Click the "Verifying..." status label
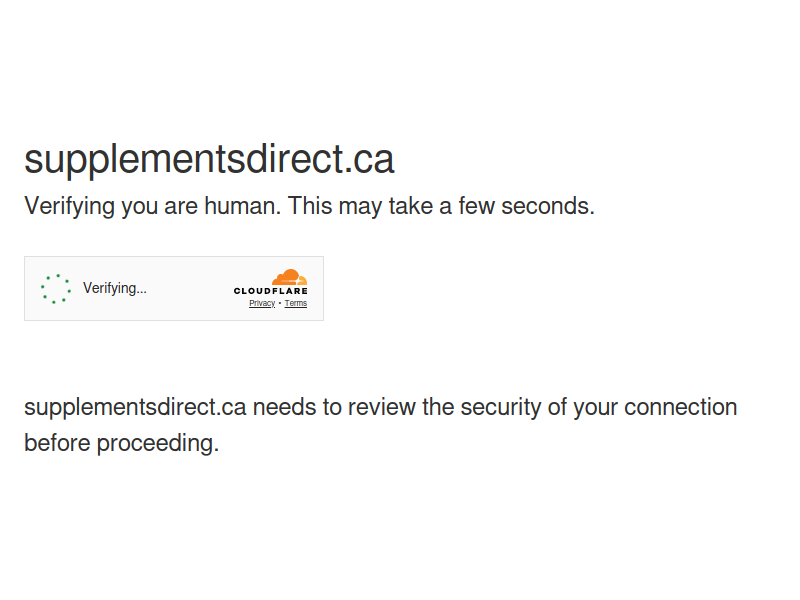This screenshot has height=600, width=800. coord(115,288)
